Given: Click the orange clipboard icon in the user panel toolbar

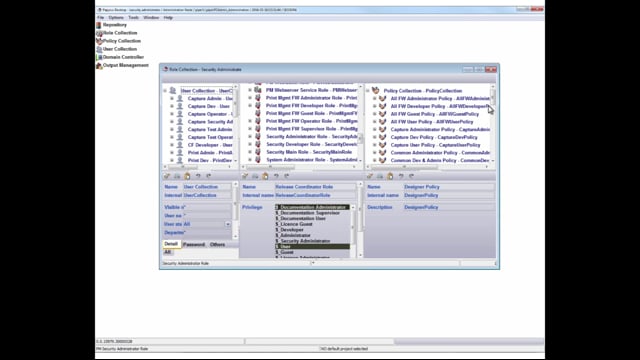Looking at the screenshot, I should tap(187, 176).
